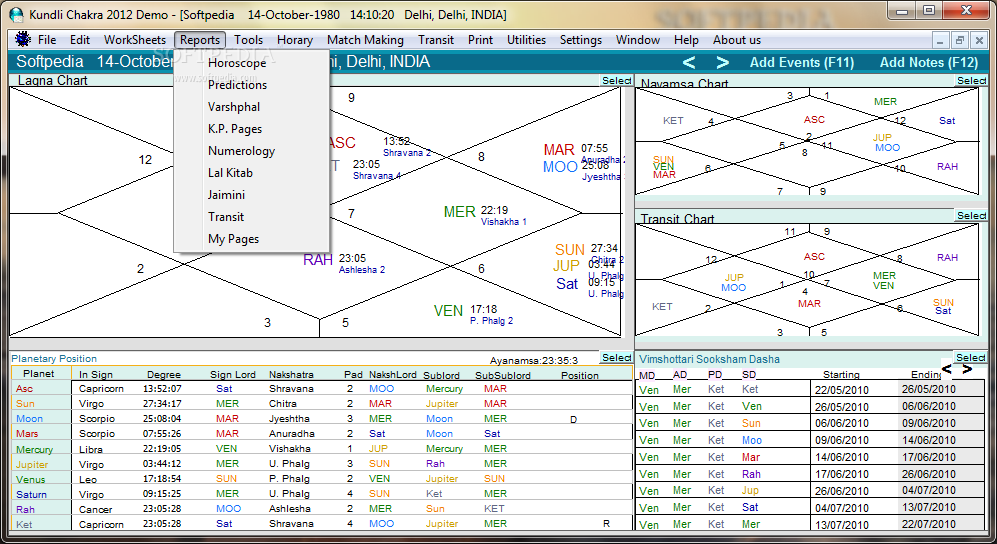Choose Predictions from Reports menu
This screenshot has width=997, height=544.
click(252, 85)
